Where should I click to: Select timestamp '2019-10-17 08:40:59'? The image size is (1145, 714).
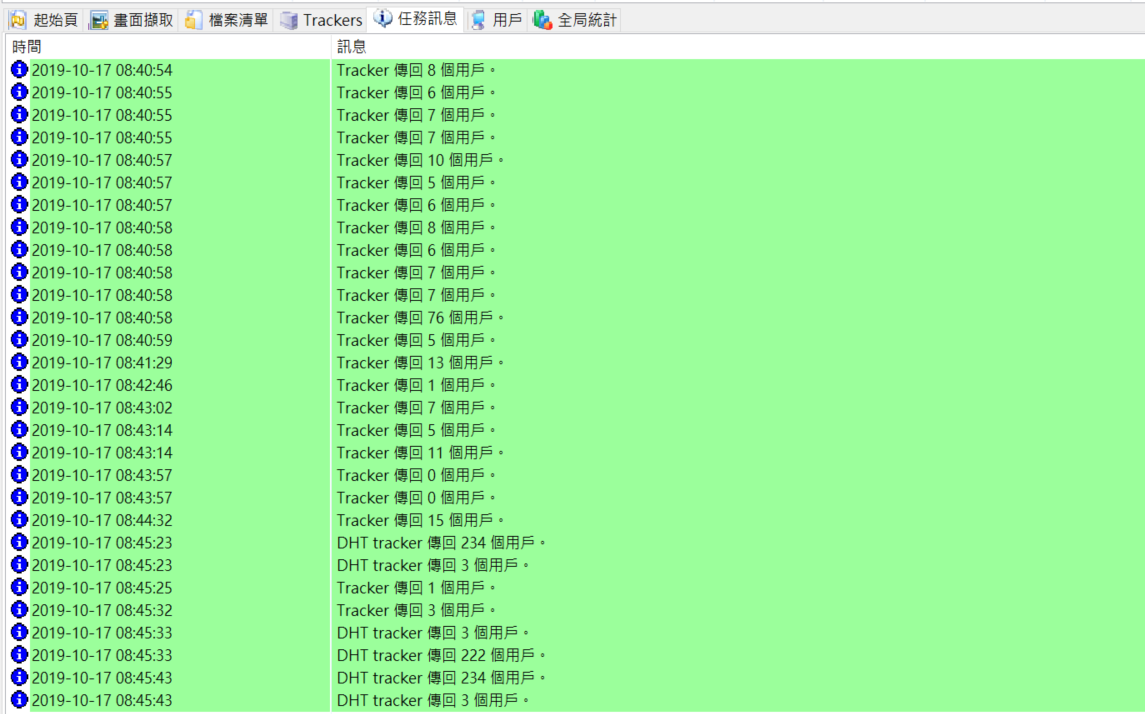[102, 340]
